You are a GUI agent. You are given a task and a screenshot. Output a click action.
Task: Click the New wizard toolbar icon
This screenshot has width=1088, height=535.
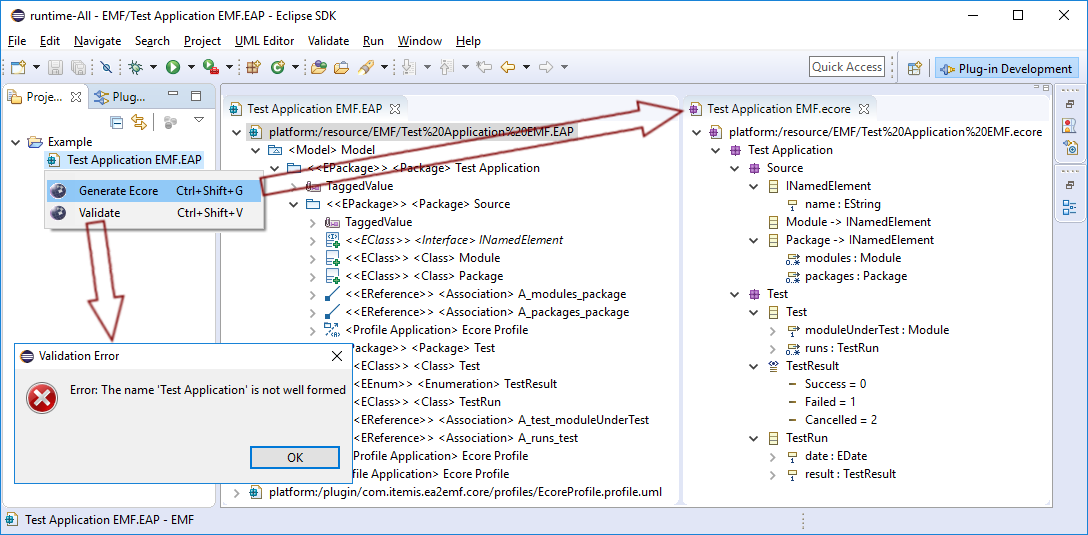click(x=19, y=67)
